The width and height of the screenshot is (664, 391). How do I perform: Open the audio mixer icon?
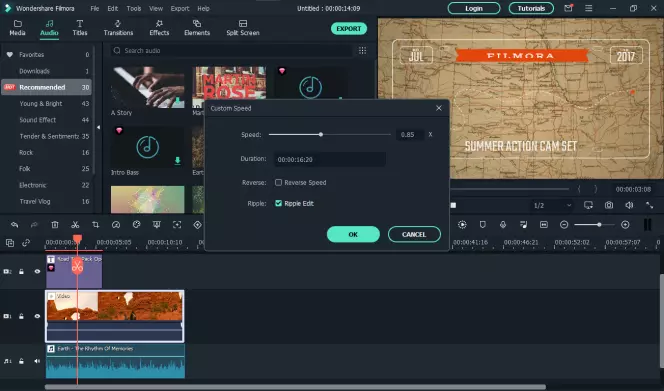523,225
